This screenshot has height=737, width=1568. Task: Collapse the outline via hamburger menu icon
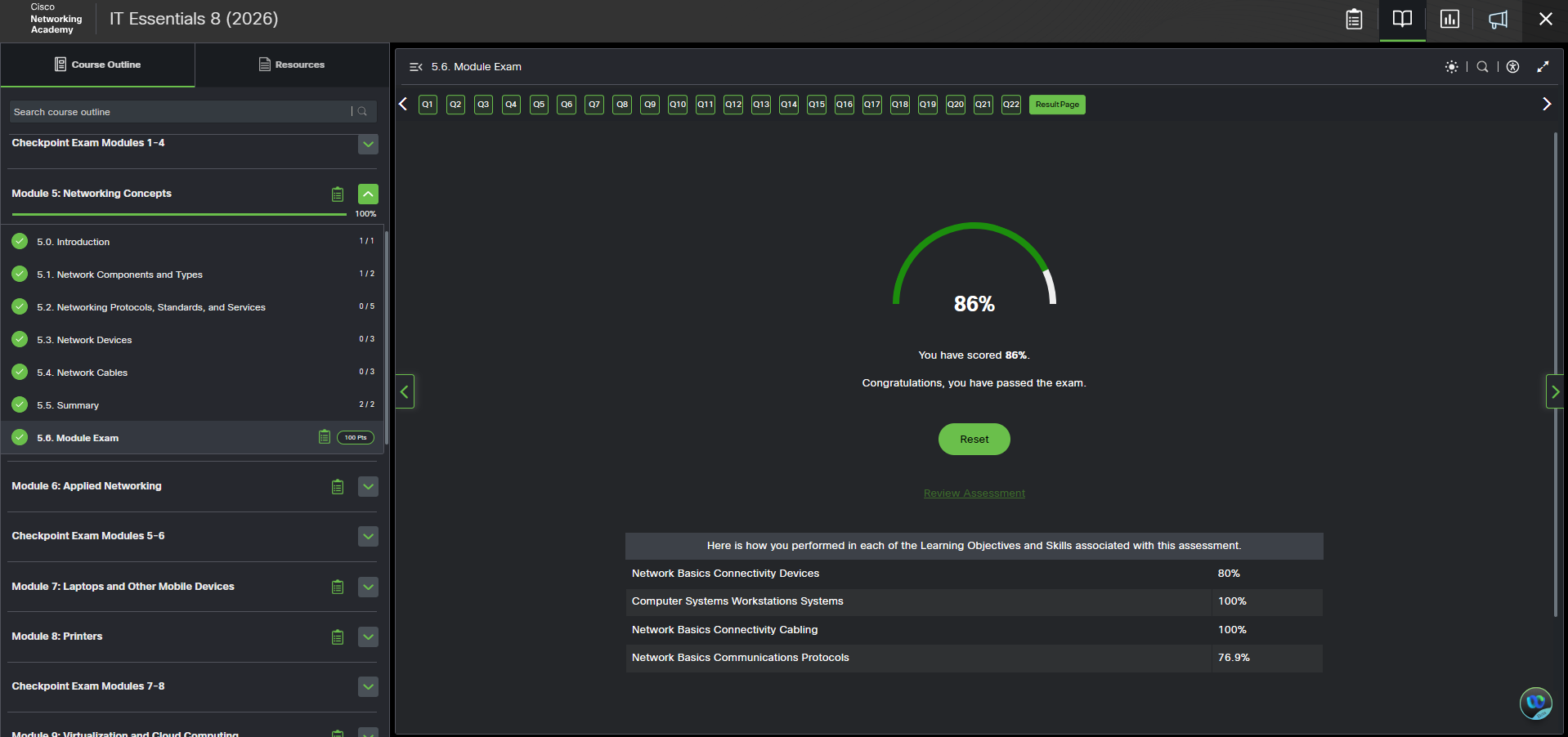coord(415,67)
